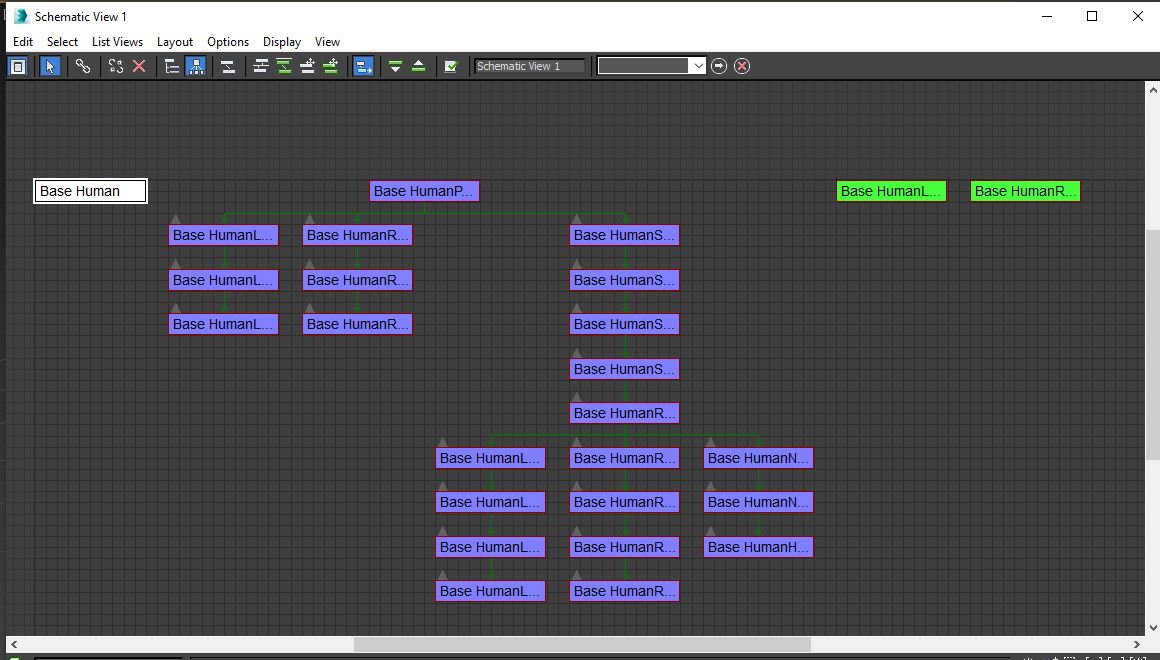Click the circled arrow select-by-name button
The image size is (1160, 660).
719,65
